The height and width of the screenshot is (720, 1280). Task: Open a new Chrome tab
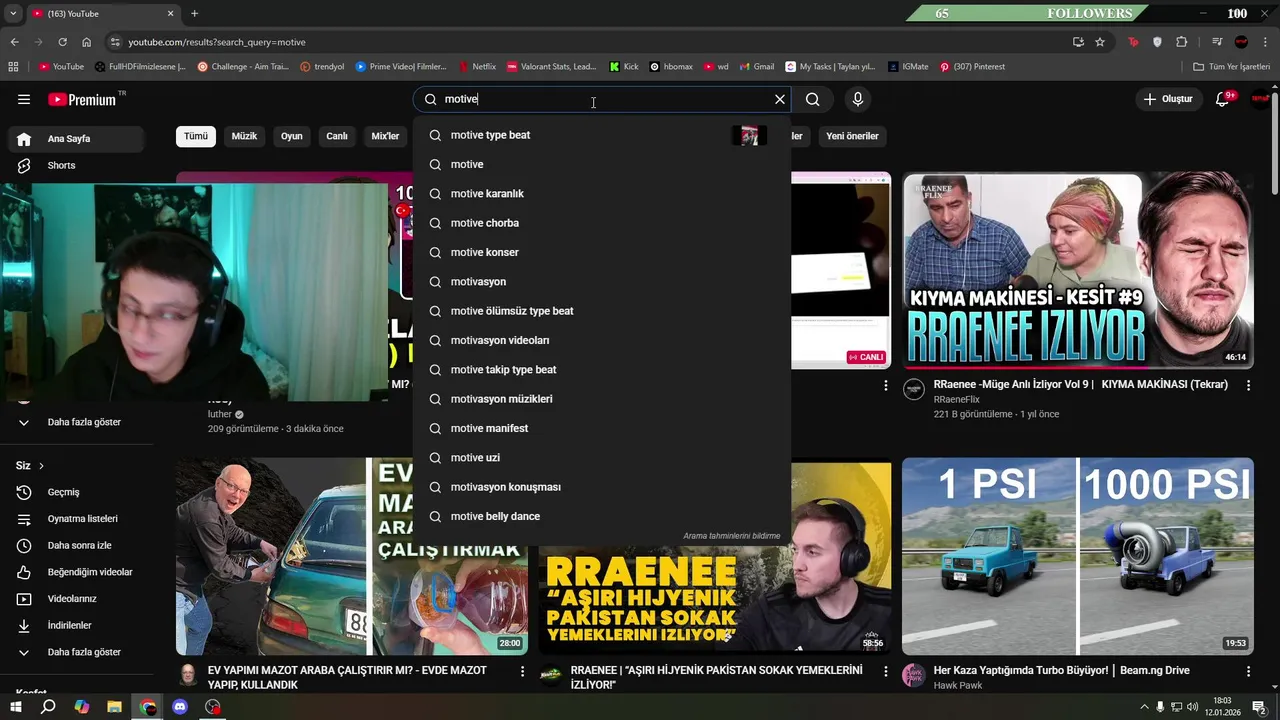point(194,13)
